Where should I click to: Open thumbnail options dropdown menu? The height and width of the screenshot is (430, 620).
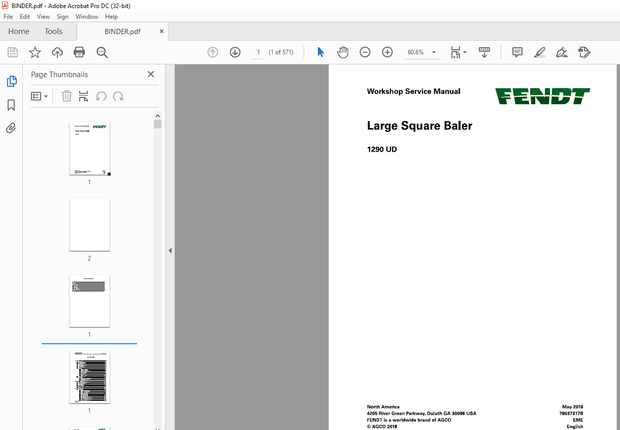pos(39,96)
